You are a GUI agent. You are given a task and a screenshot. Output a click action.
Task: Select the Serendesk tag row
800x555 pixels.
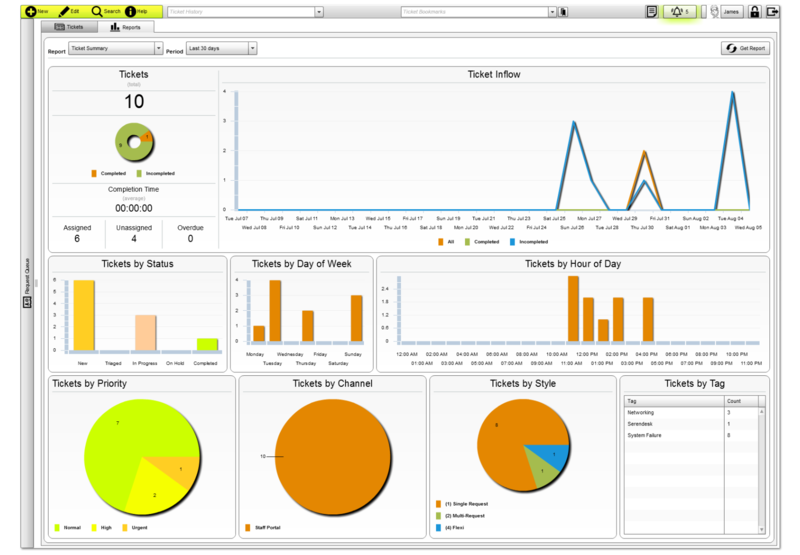click(691, 424)
